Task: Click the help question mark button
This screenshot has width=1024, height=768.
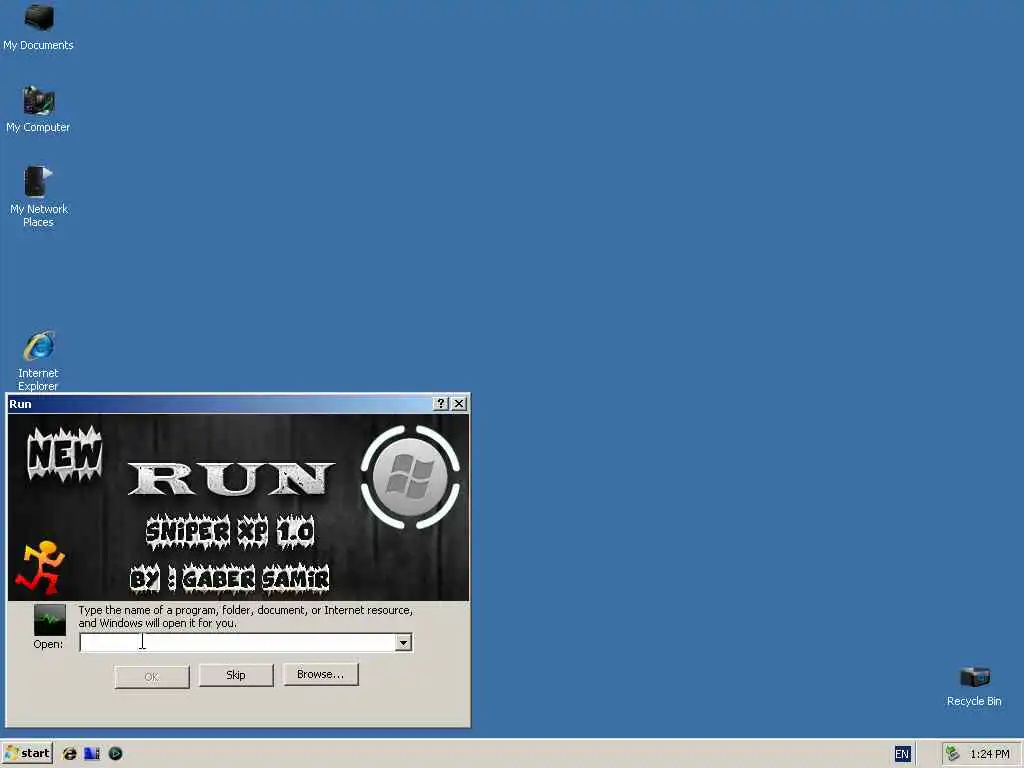Action: 441,404
